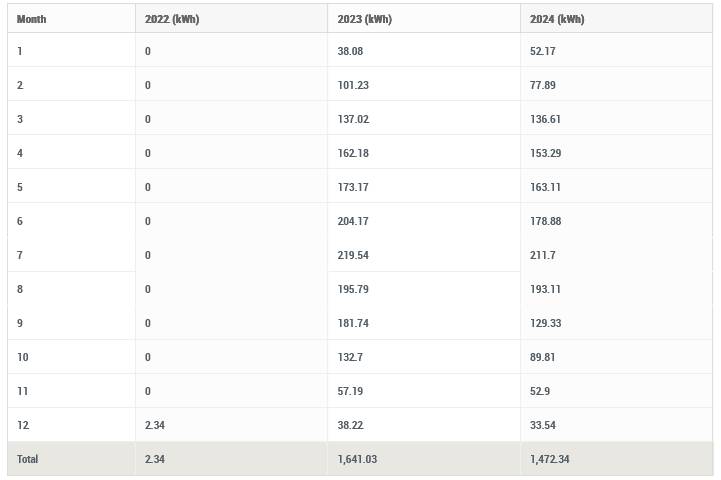Click the Total row label
The height and width of the screenshot is (480, 721).
[28, 459]
